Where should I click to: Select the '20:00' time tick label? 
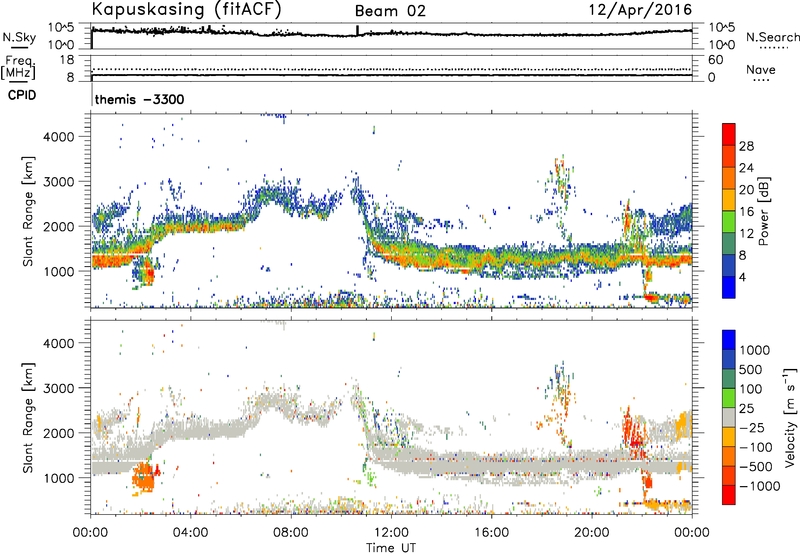[x=591, y=533]
